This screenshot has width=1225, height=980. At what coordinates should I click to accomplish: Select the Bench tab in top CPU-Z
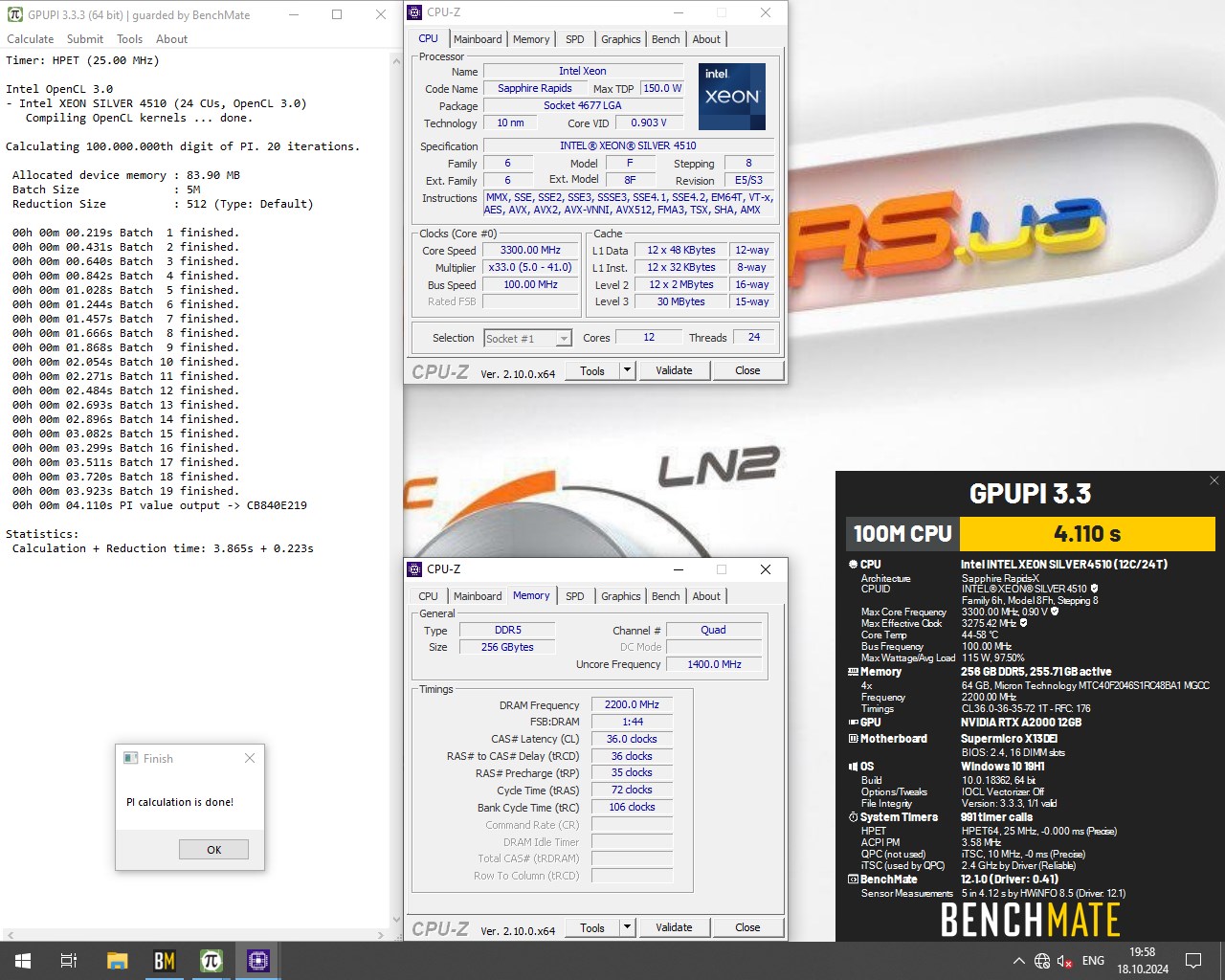coord(666,39)
